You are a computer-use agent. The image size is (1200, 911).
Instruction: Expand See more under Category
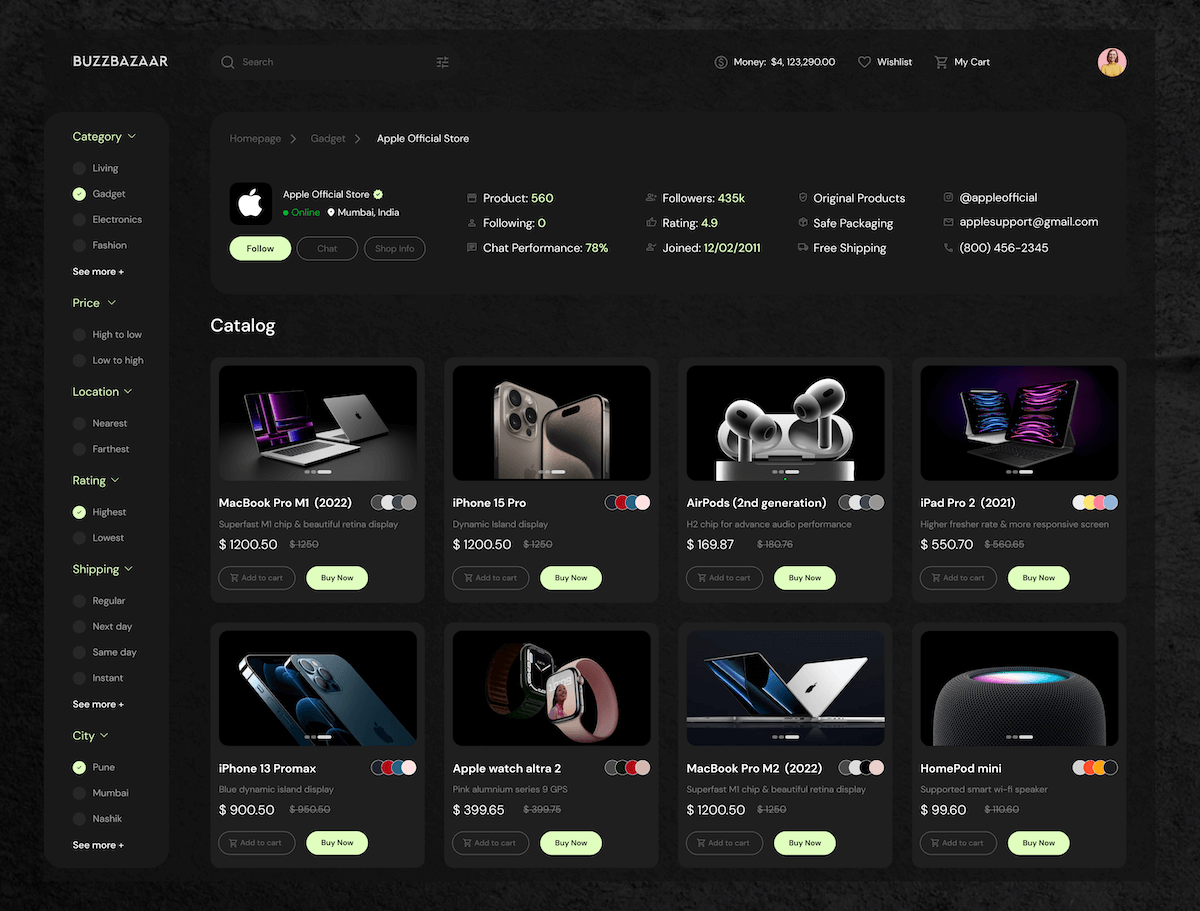[x=98, y=272]
